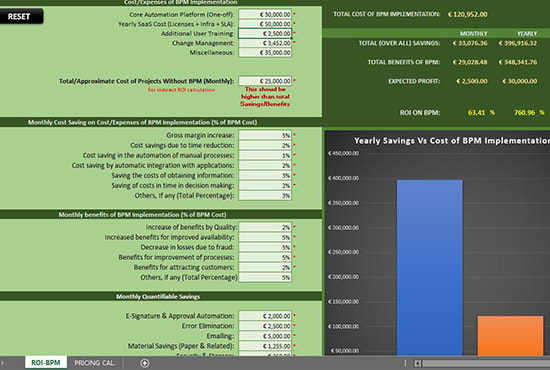Image resolution: width=550 pixels, height=370 pixels.
Task: Click the MONTHLY column header
Action: pyautogui.click(x=474, y=34)
